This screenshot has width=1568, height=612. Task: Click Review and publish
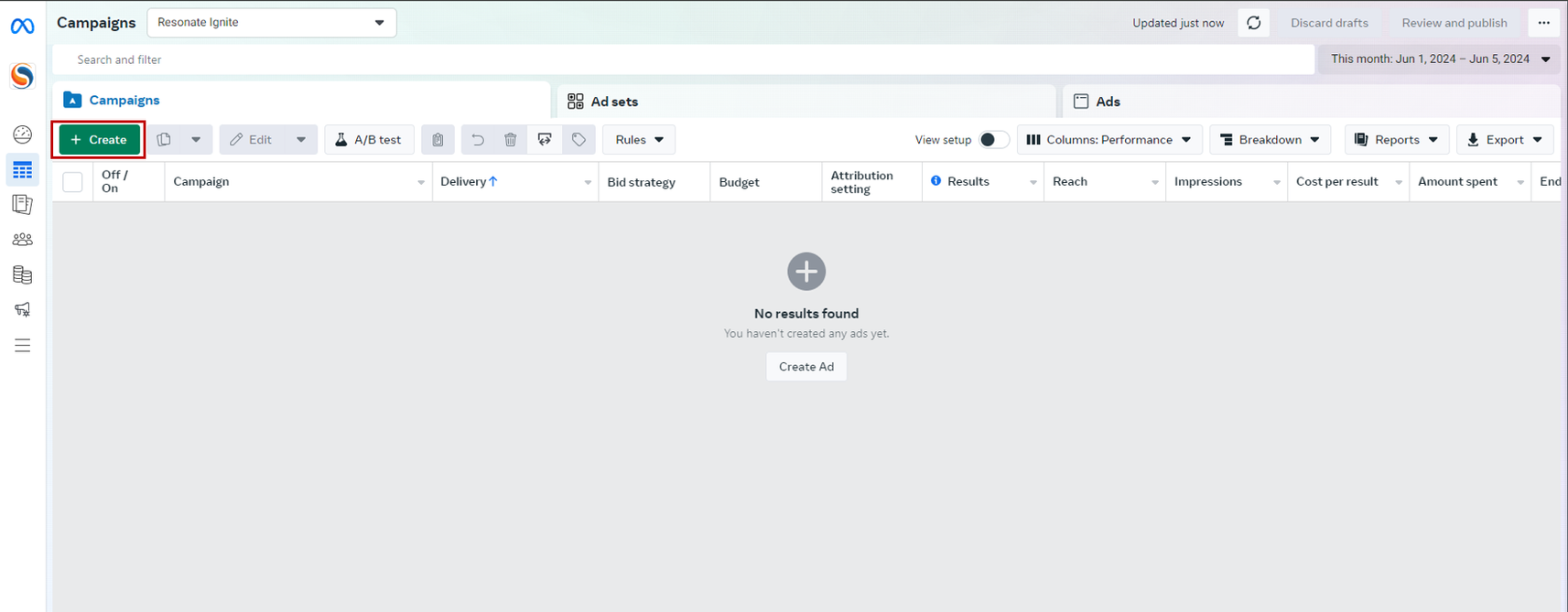click(1454, 23)
